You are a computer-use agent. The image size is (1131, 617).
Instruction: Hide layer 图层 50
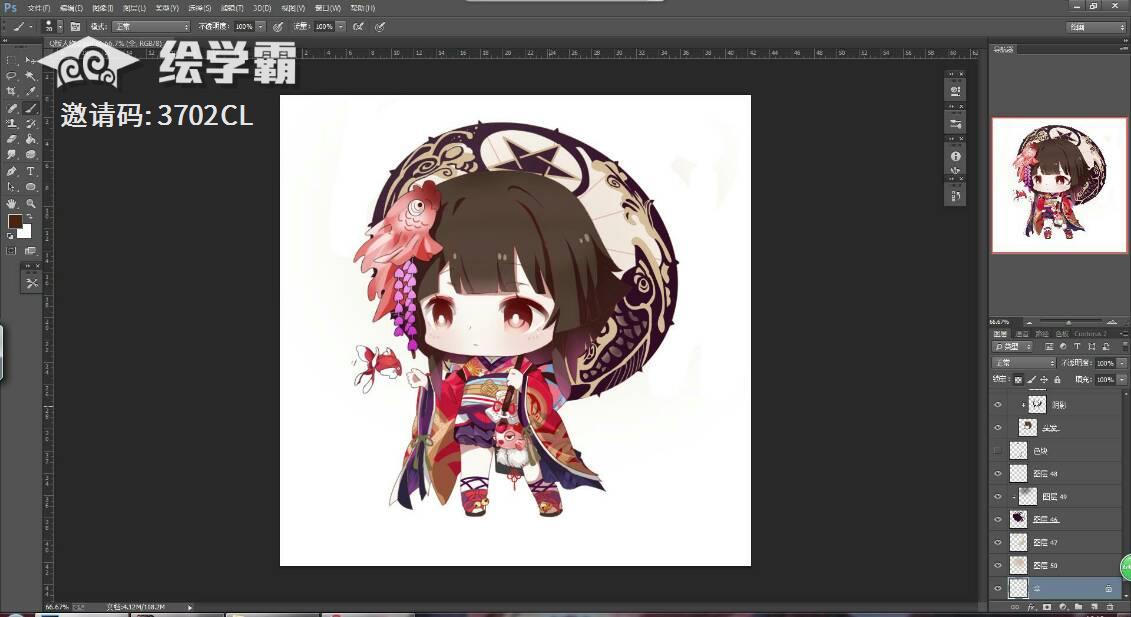998,566
